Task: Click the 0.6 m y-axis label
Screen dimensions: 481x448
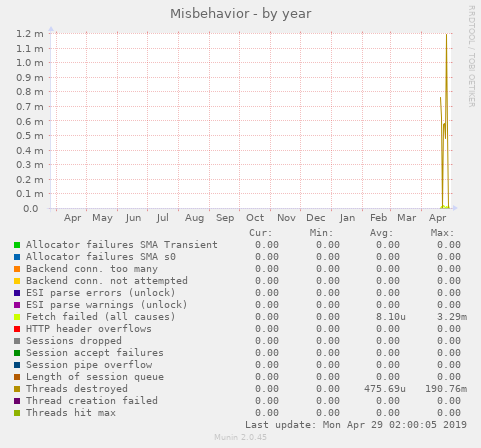Action: (30, 121)
